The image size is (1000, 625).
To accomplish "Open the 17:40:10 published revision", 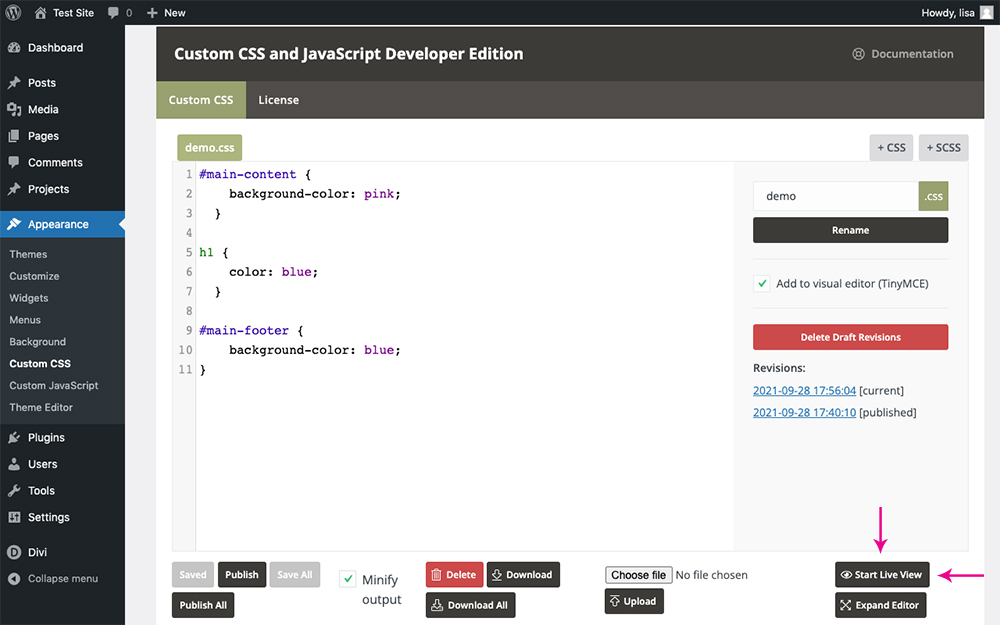I will click(x=804, y=413).
